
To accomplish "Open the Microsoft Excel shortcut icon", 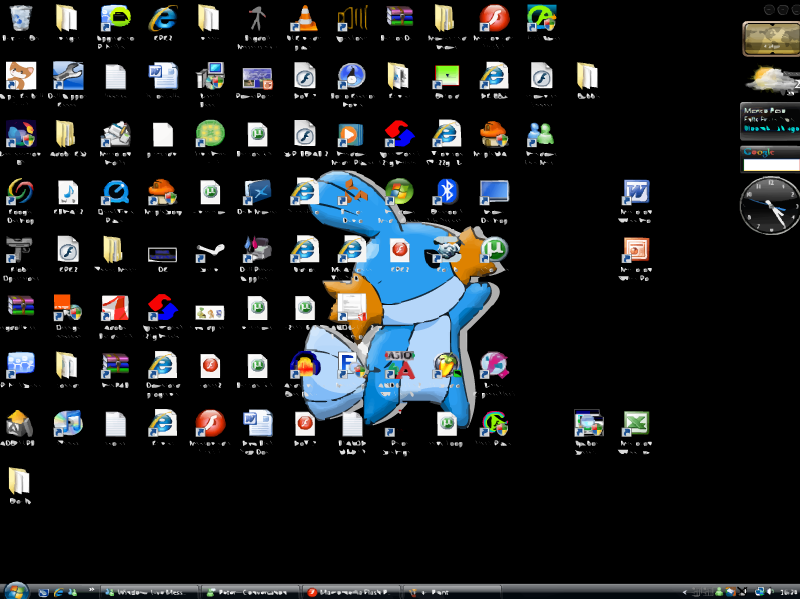I will click(x=636, y=423).
